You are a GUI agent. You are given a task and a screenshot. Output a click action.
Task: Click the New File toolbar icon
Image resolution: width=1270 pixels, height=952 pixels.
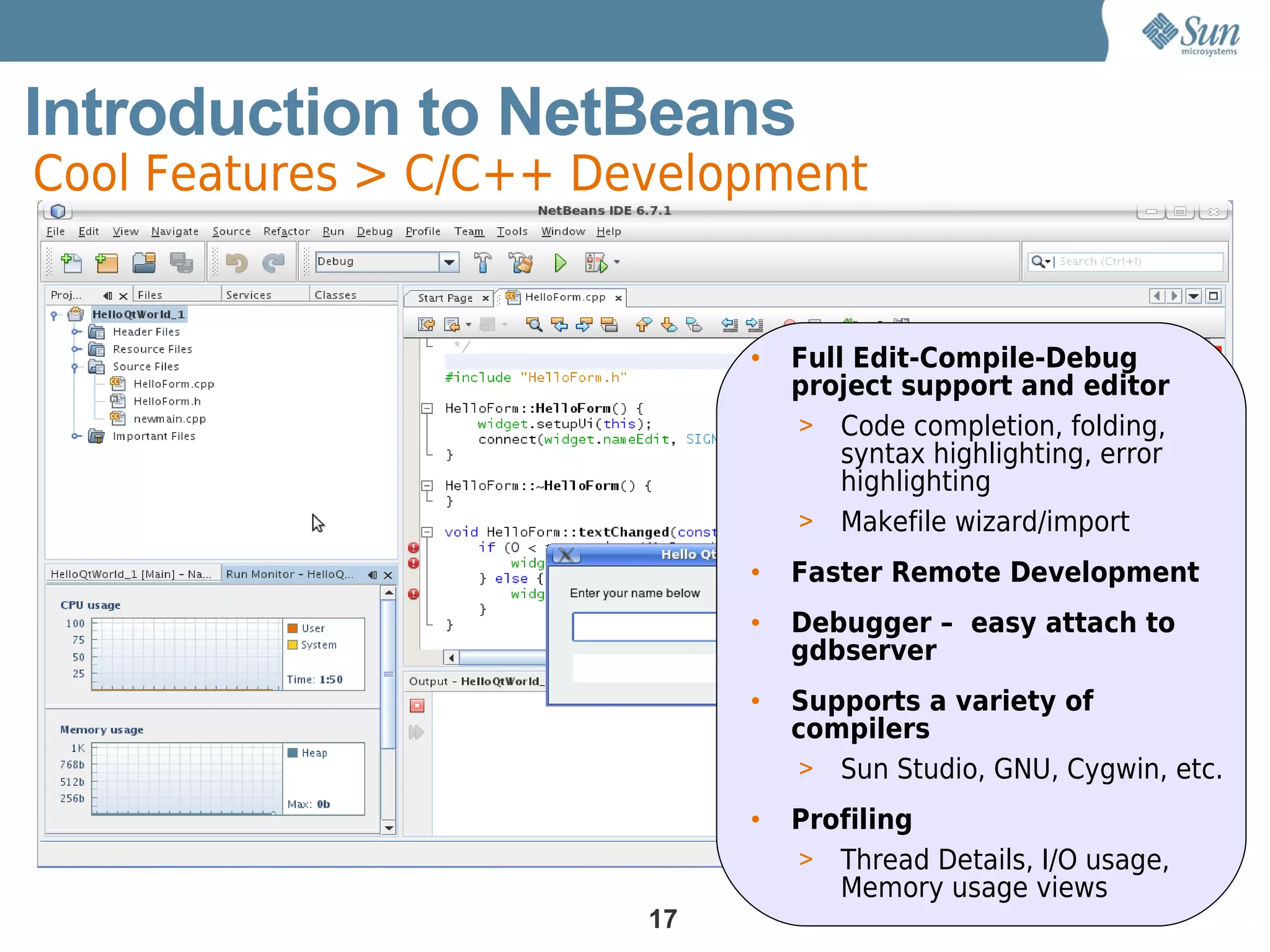pos(71,263)
